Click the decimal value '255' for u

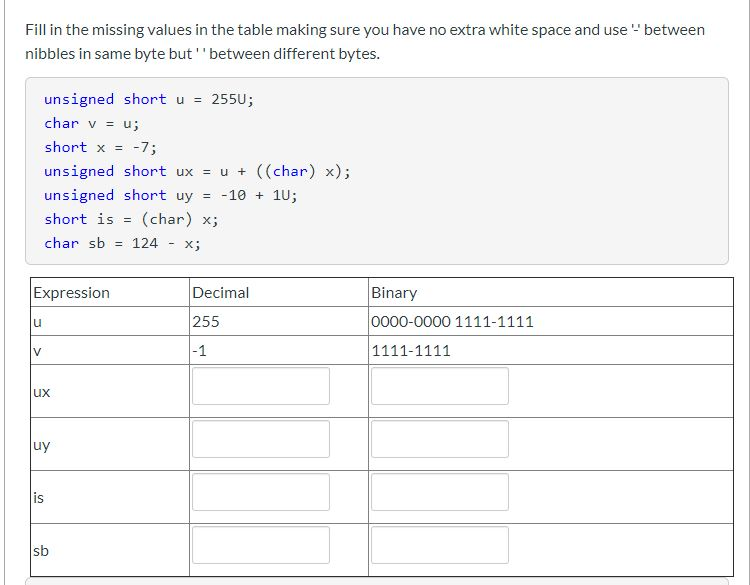206,321
